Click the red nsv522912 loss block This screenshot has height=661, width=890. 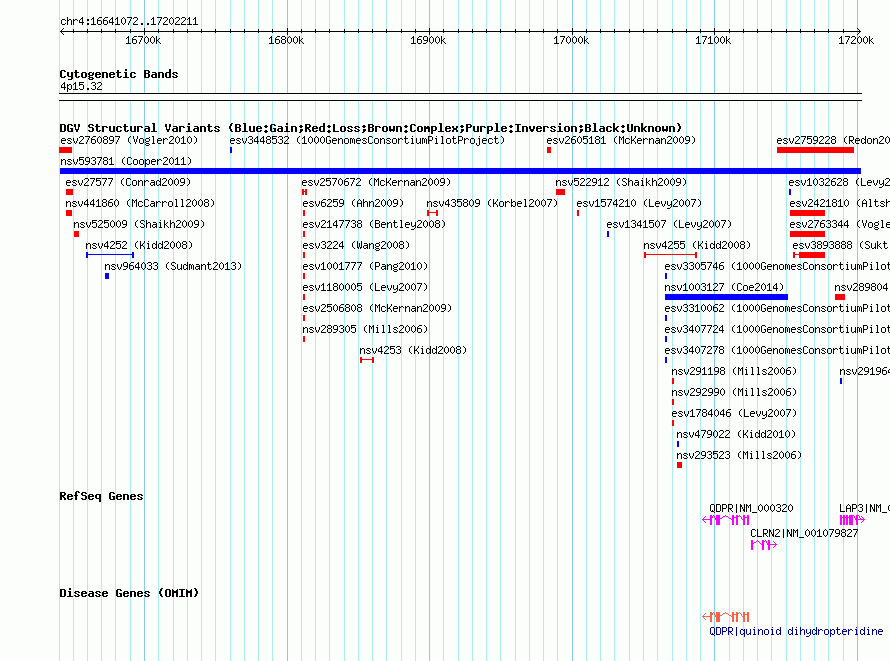560,192
